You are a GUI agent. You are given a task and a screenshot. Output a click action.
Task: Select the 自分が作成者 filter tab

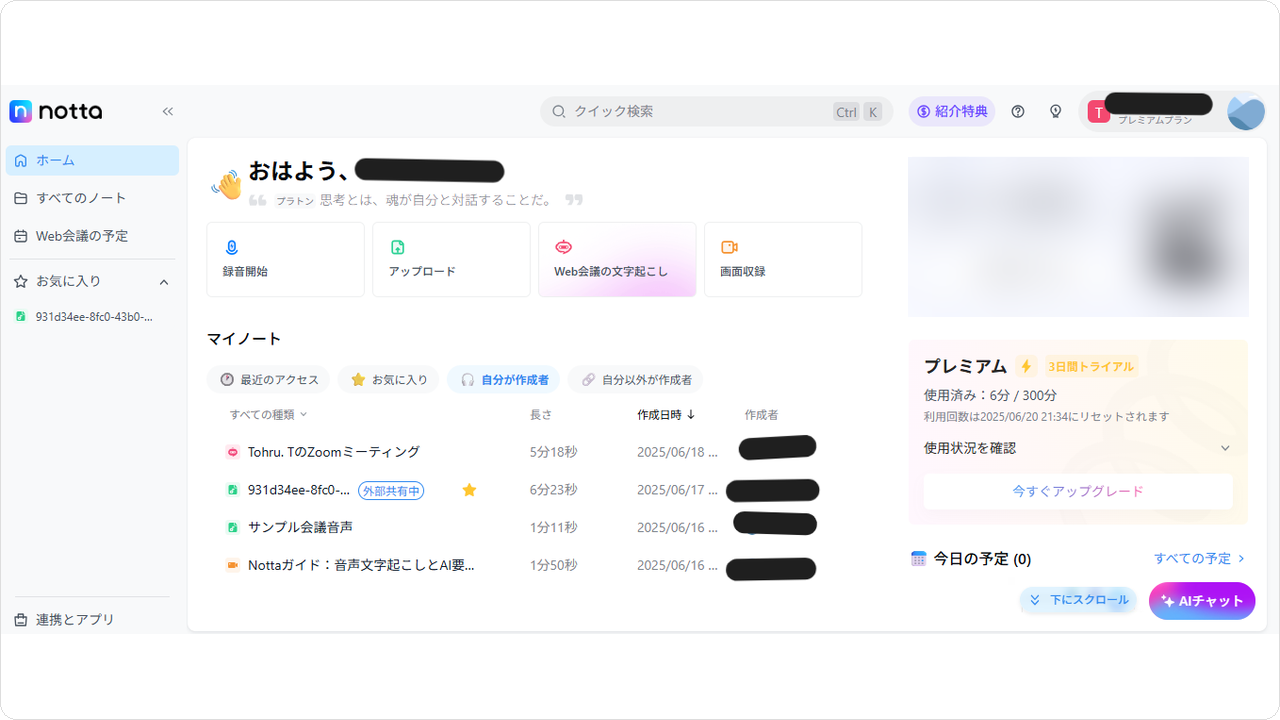point(504,380)
